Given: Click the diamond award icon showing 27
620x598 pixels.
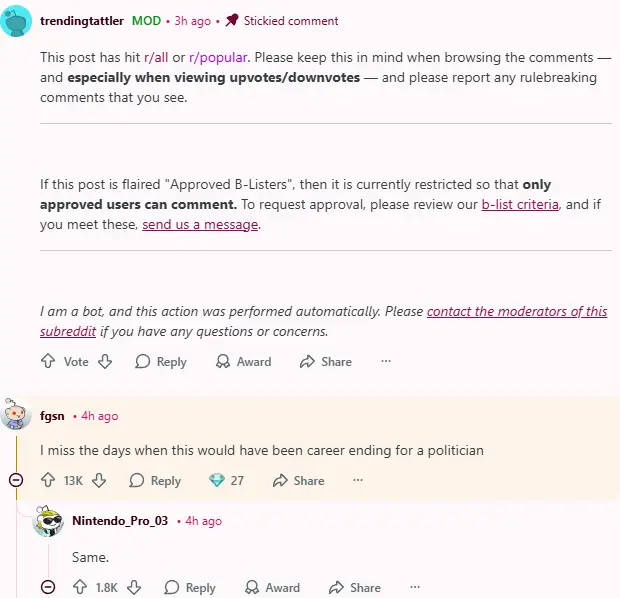Looking at the screenshot, I should point(217,480).
